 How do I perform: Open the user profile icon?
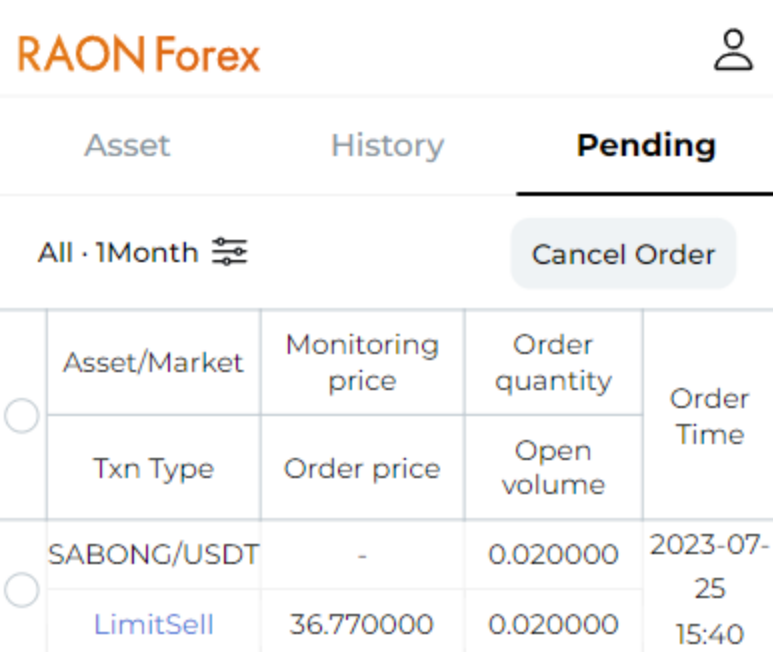733,50
